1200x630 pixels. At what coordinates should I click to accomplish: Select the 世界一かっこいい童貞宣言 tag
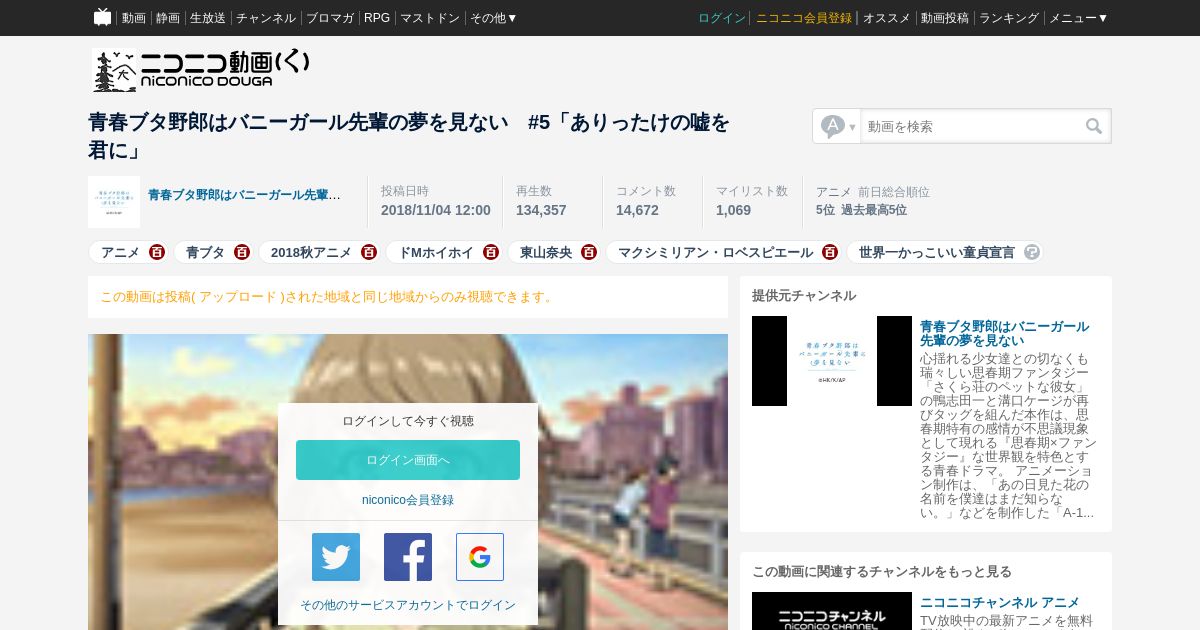[x=937, y=252]
